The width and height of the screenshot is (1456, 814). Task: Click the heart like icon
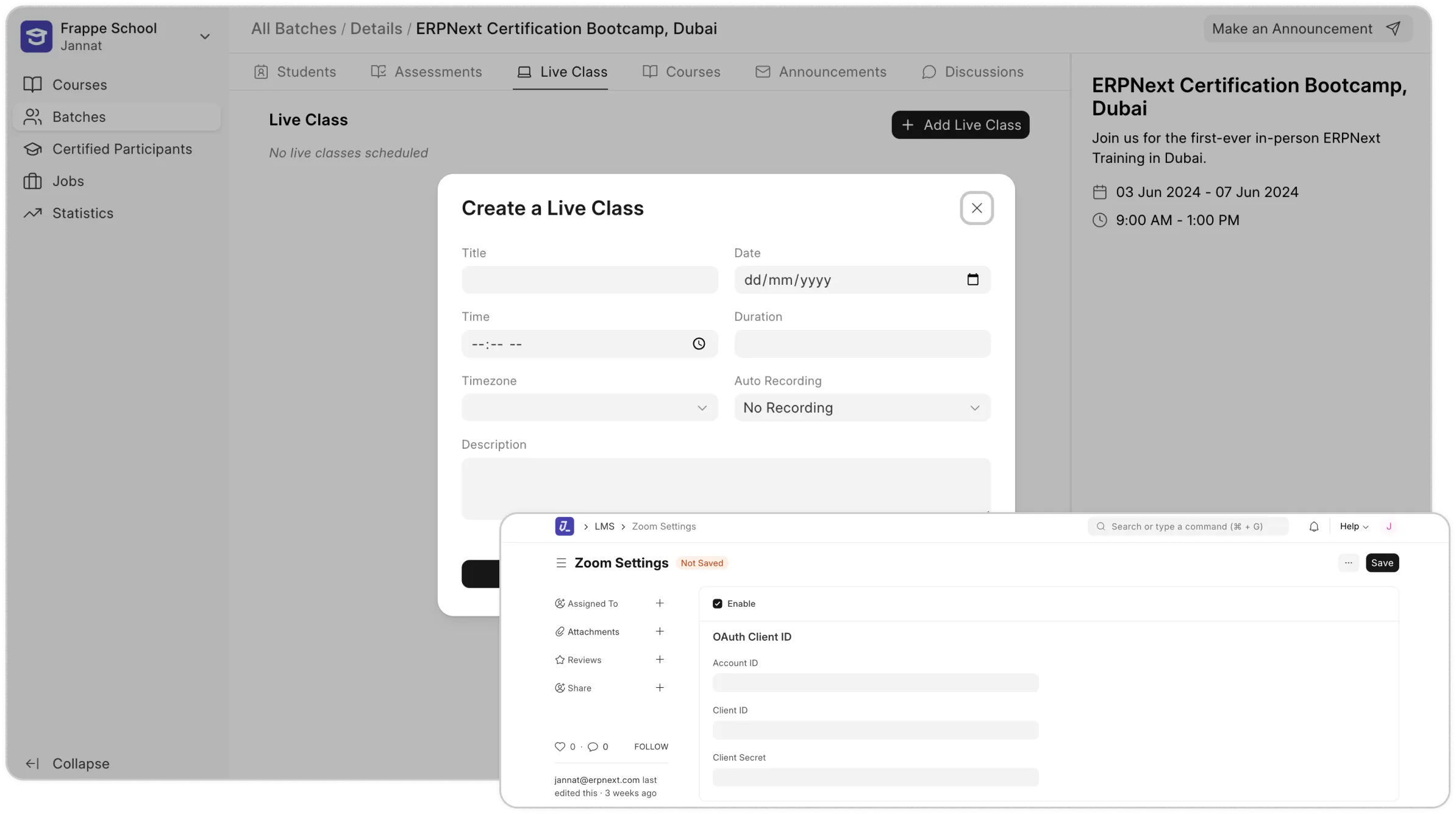pos(560,746)
